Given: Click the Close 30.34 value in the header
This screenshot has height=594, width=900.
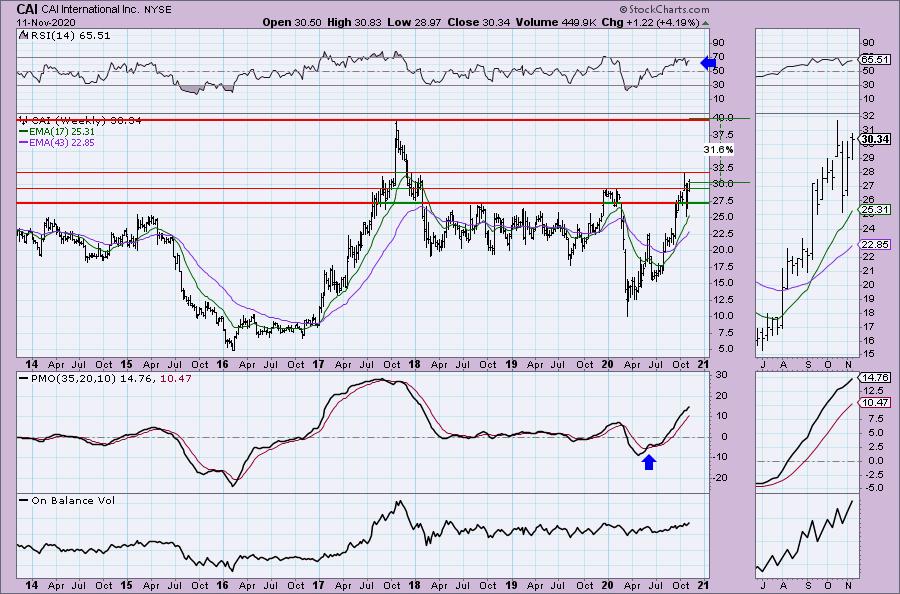Looking at the screenshot, I should (479, 22).
